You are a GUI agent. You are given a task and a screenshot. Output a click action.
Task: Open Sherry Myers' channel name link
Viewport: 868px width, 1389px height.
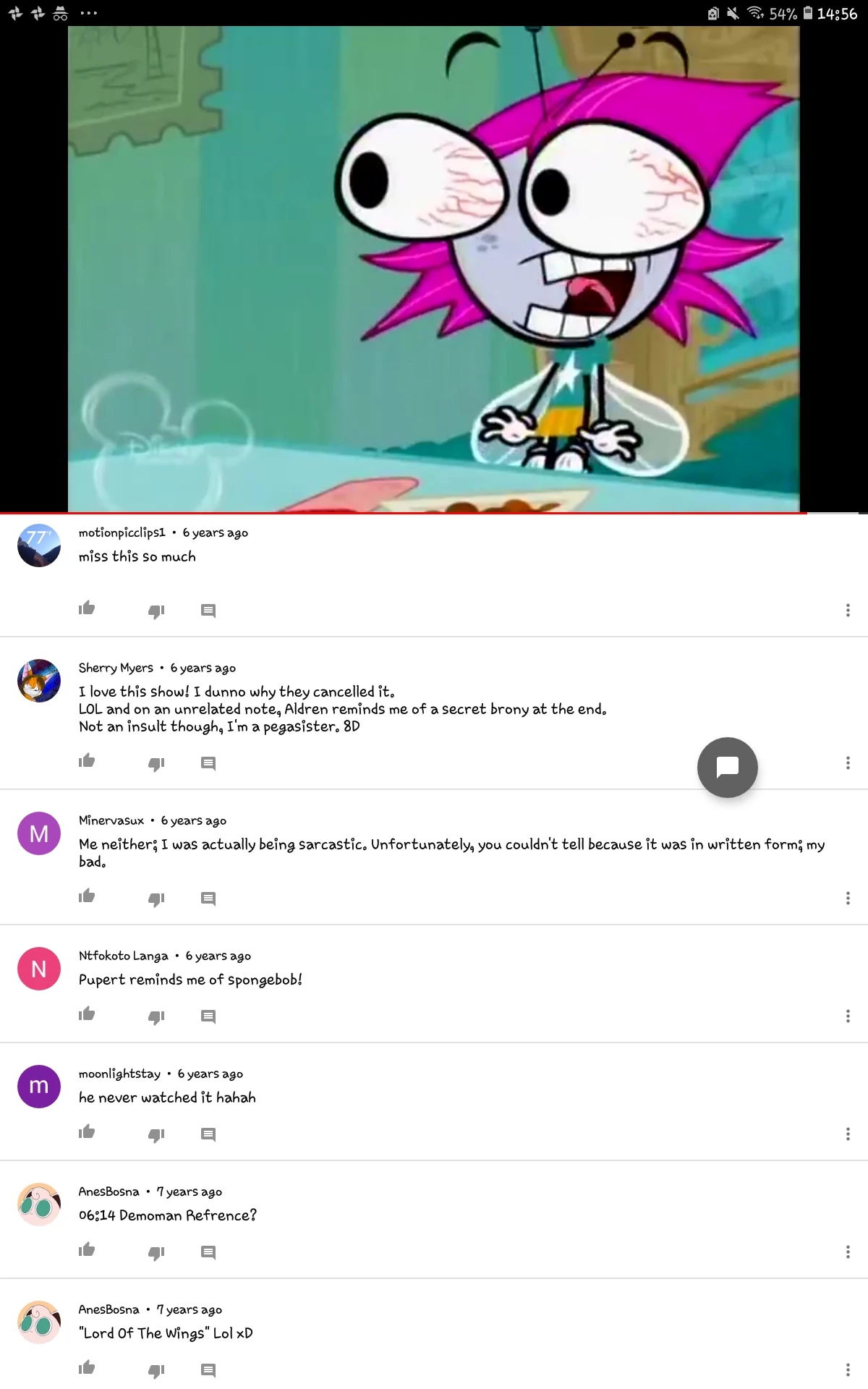[116, 668]
